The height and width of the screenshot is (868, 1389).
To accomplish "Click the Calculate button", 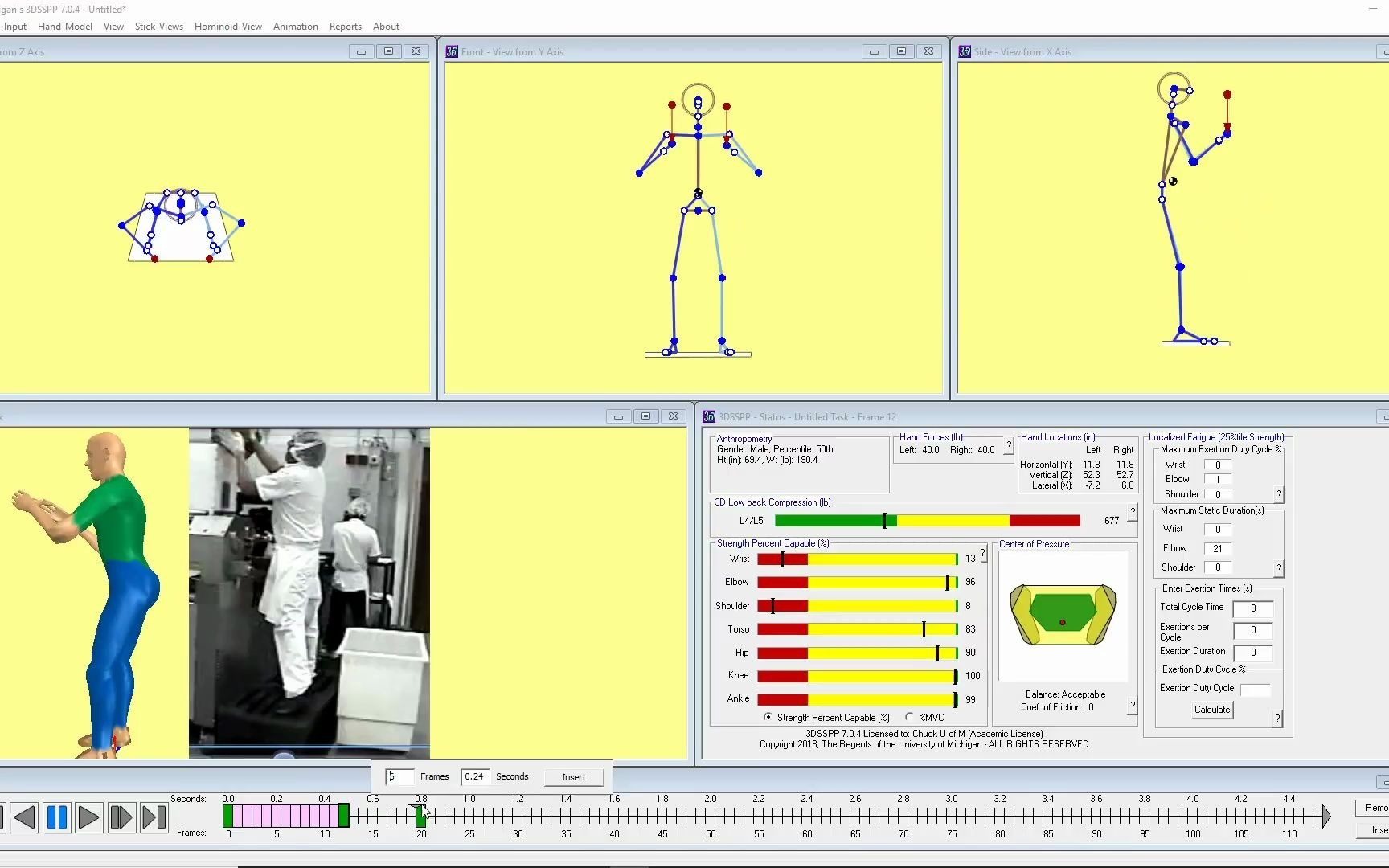I will pos(1212,710).
